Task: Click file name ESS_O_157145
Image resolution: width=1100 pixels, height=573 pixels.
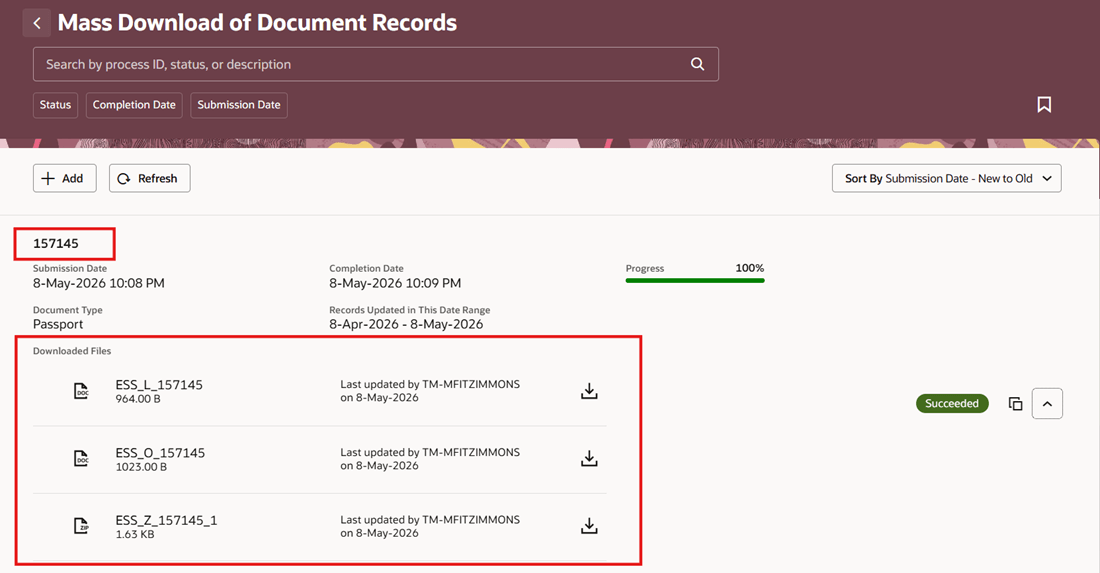Action: [x=161, y=452]
